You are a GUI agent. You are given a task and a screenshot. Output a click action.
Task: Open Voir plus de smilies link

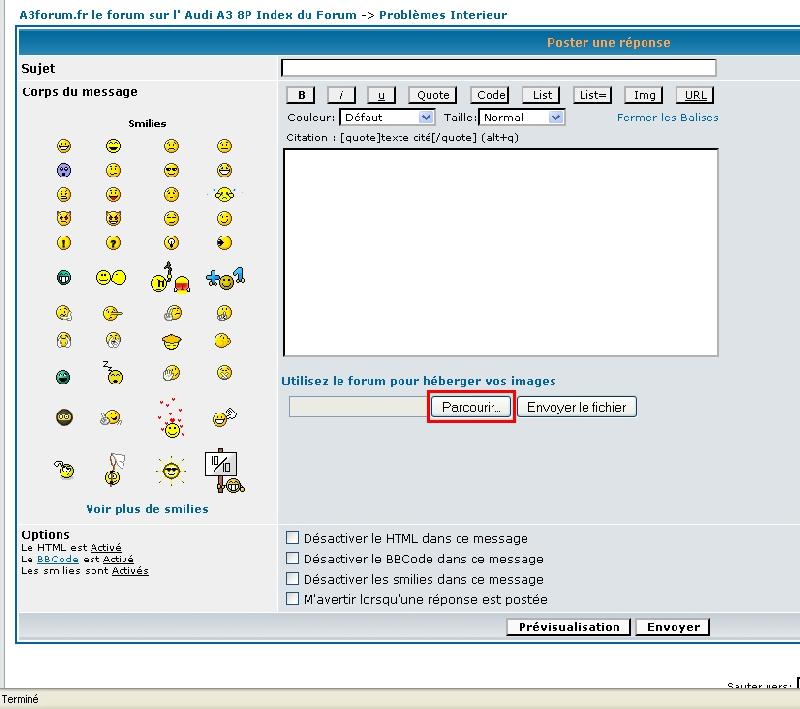pyautogui.click(x=147, y=509)
